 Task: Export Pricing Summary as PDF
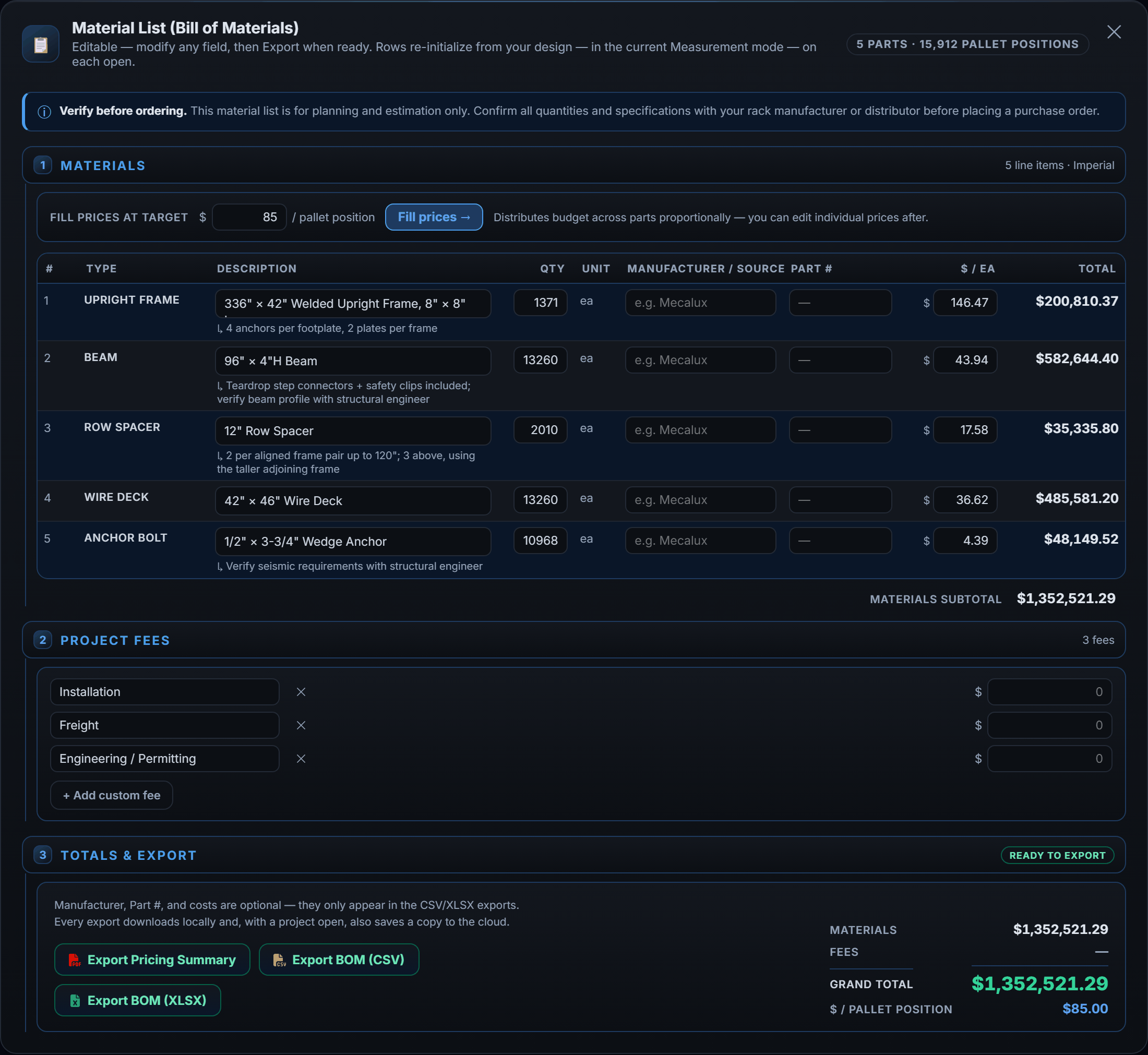(x=152, y=960)
